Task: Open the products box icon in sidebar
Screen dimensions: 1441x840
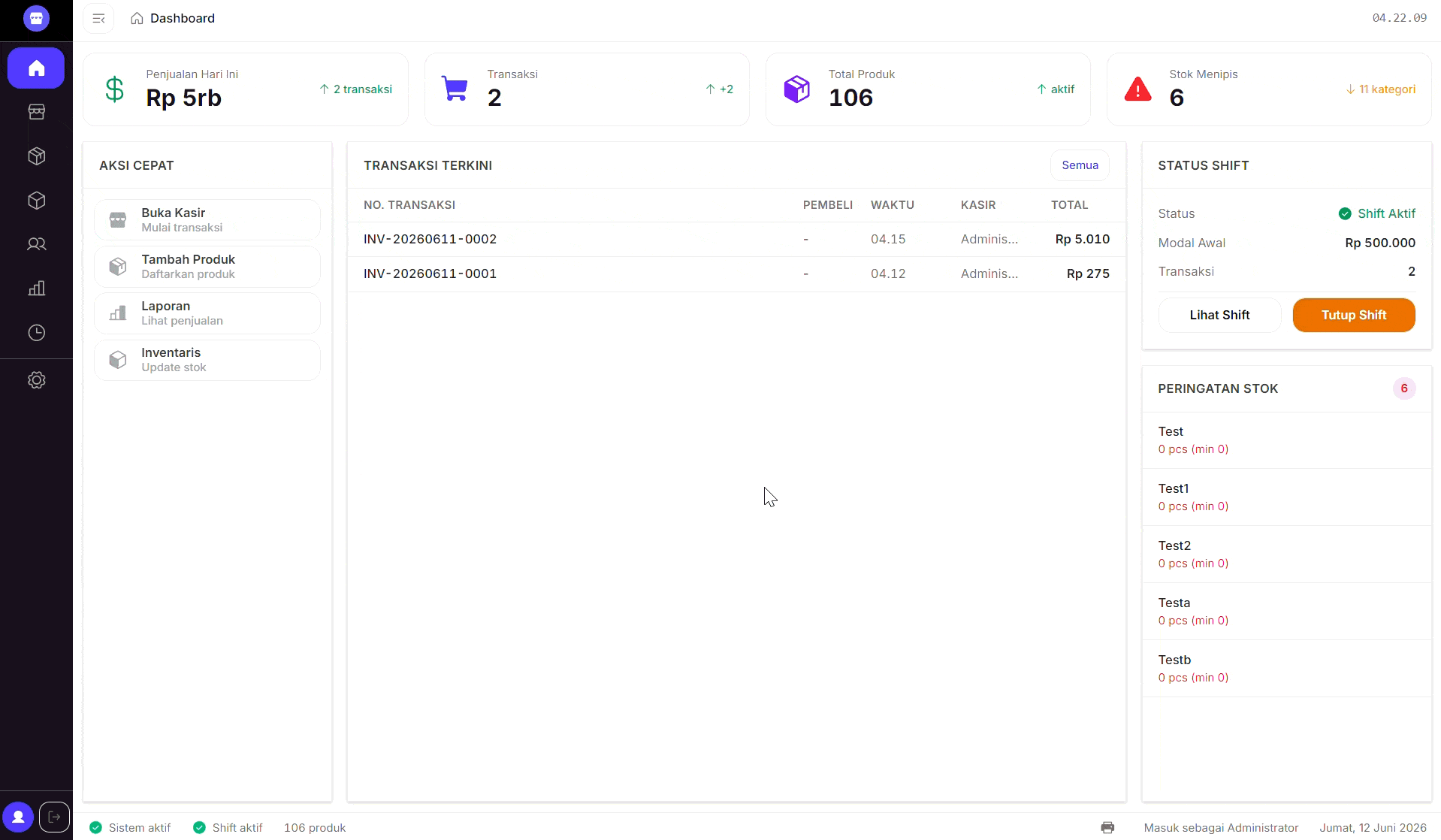Action: (36, 156)
